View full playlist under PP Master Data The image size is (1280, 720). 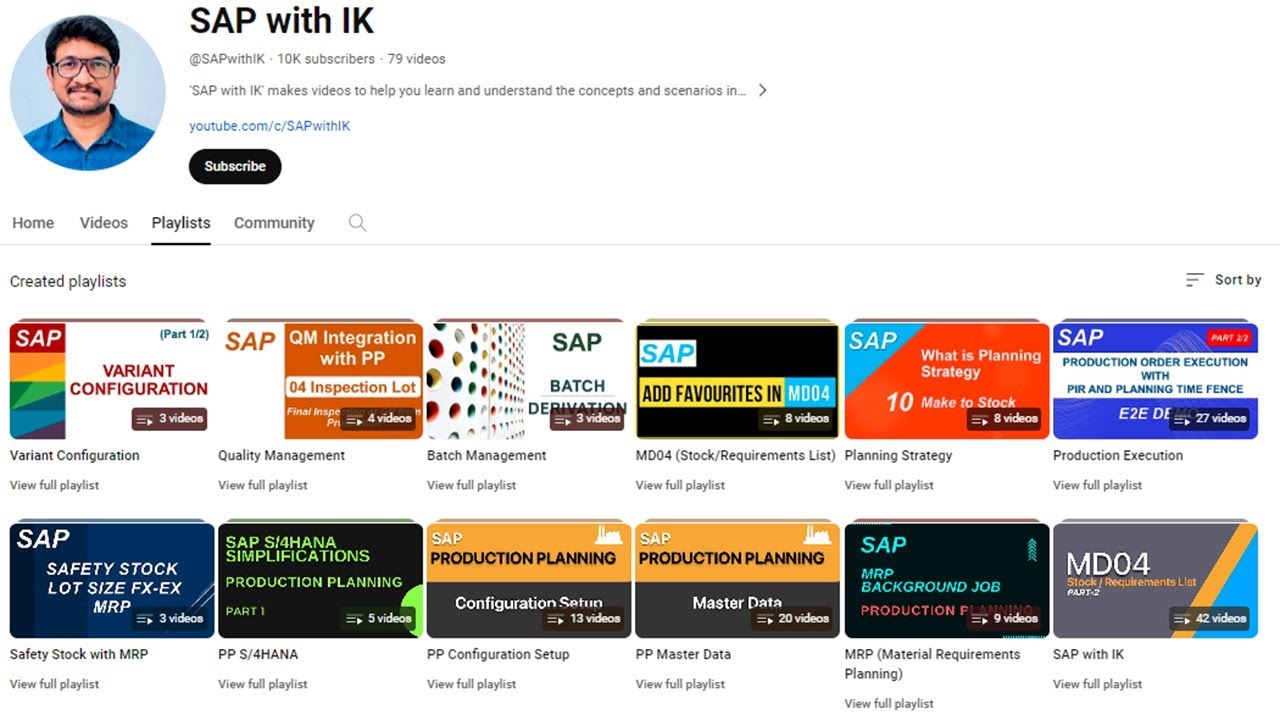[x=680, y=684]
